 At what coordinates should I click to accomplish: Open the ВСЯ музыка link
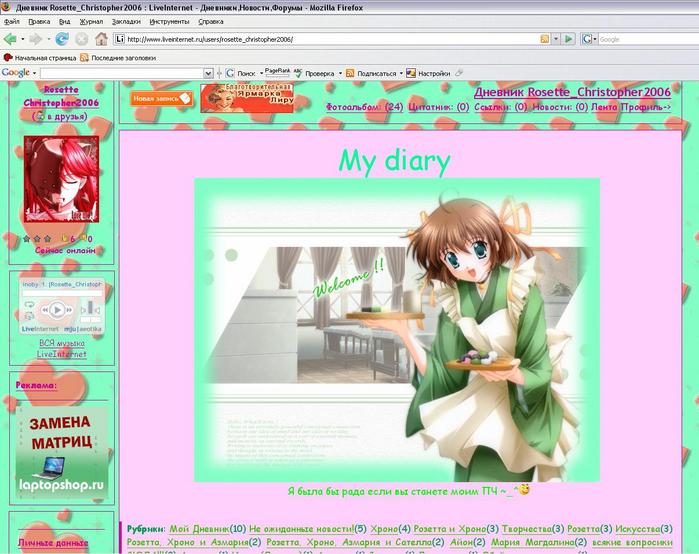coord(62,343)
